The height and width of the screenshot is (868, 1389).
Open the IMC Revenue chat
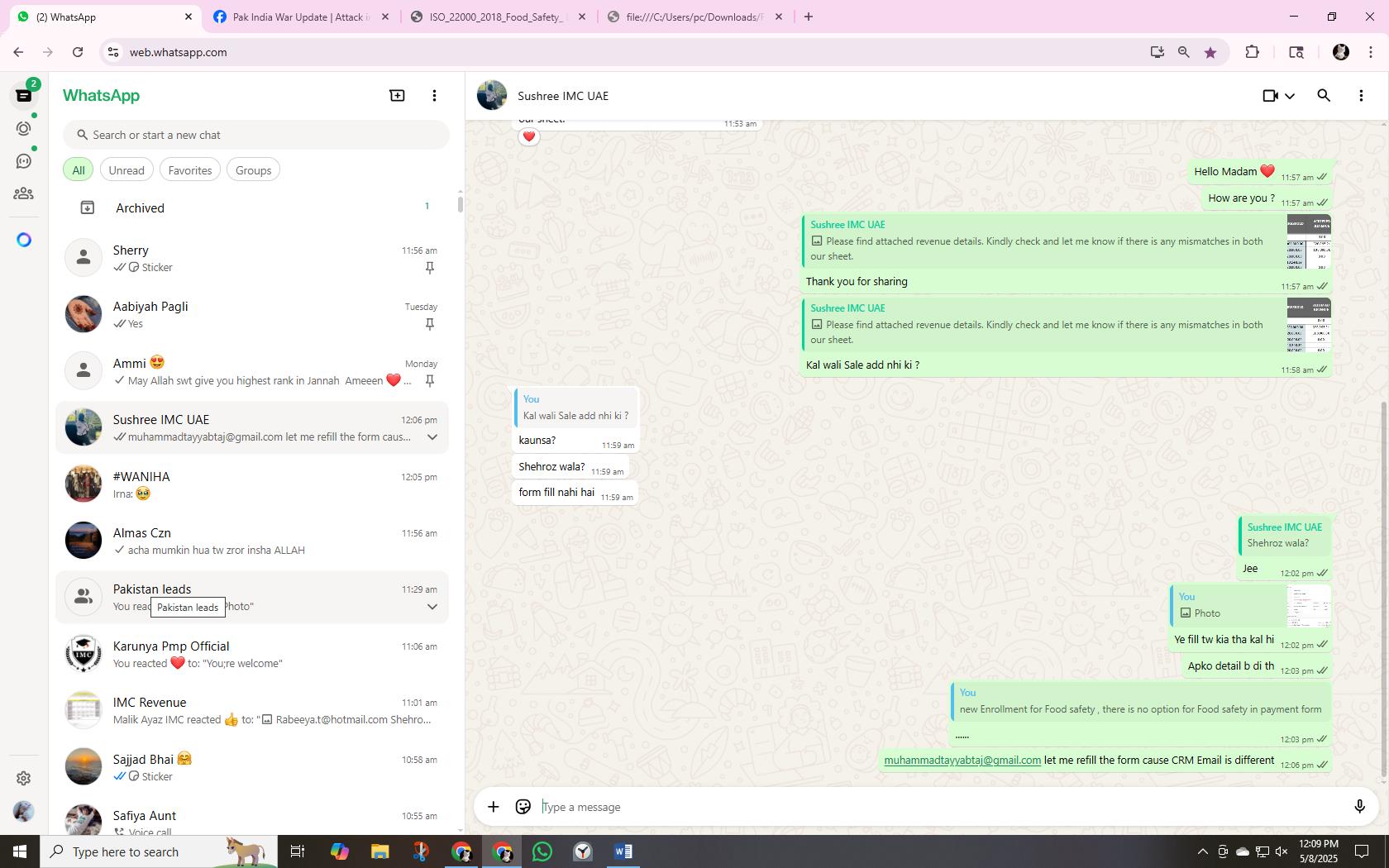pyautogui.click(x=252, y=710)
